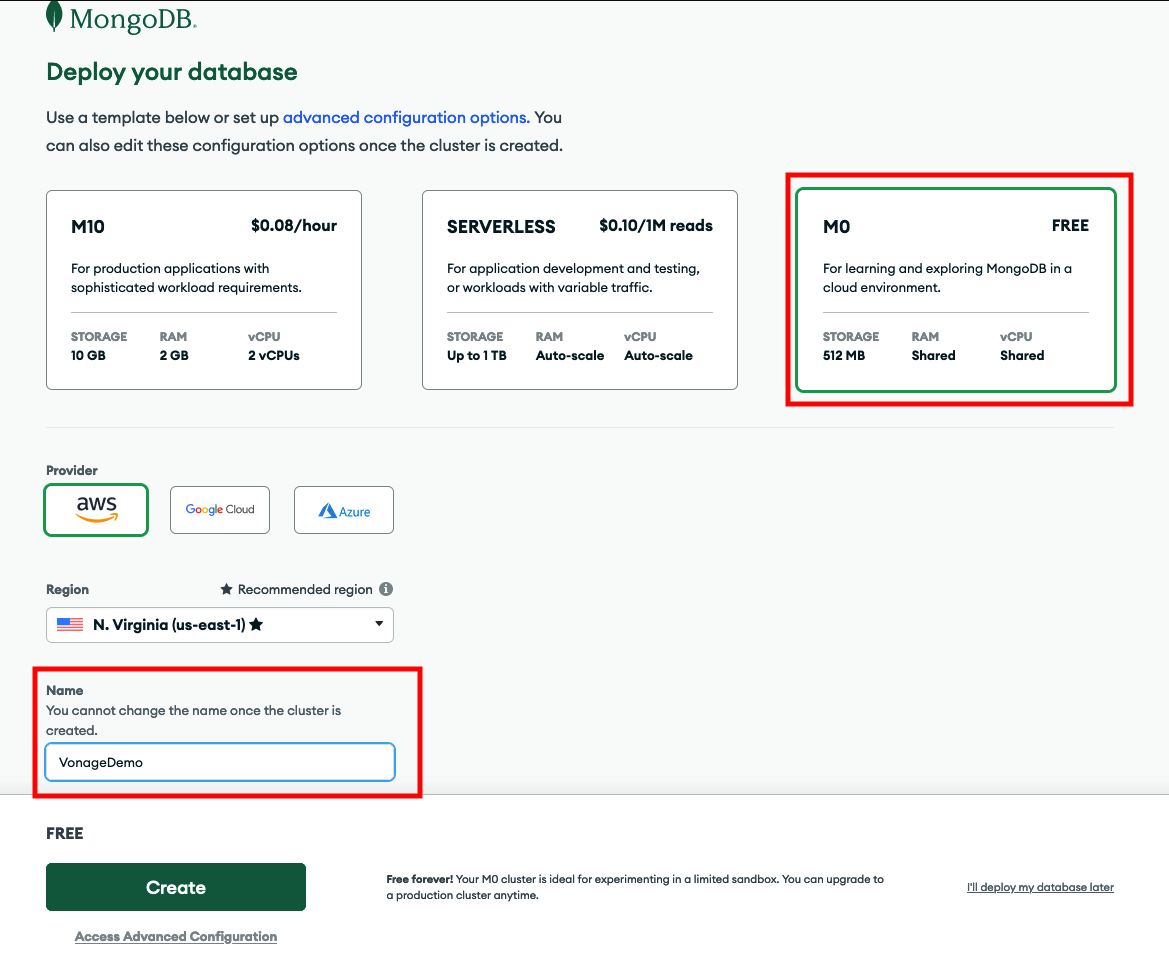Select the AWS provider option
Viewport: 1169px width, 957px height.
pyautogui.click(x=96, y=510)
